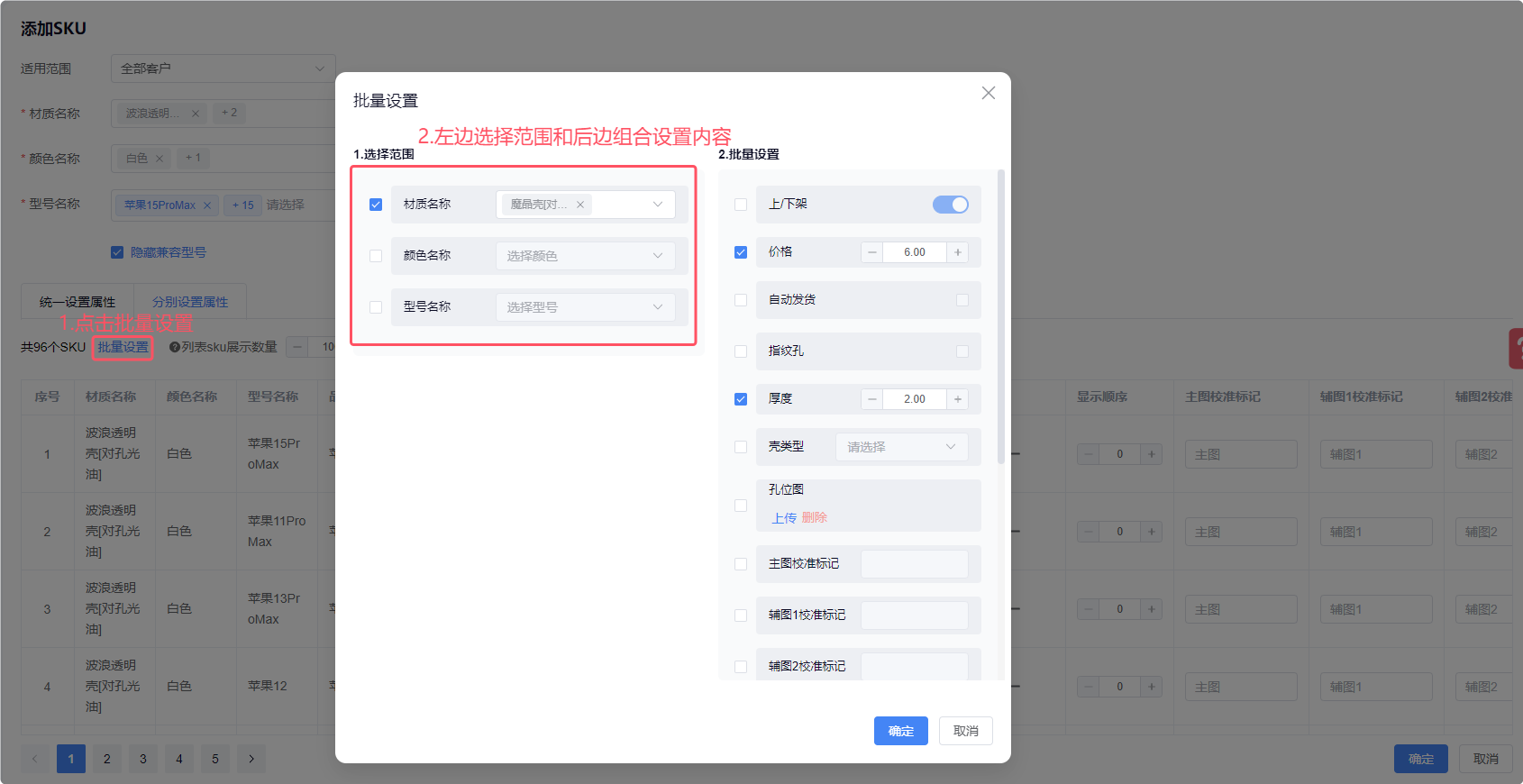1523x784 pixels.
Task: Click 上传 link under 孔位图
Action: click(784, 518)
